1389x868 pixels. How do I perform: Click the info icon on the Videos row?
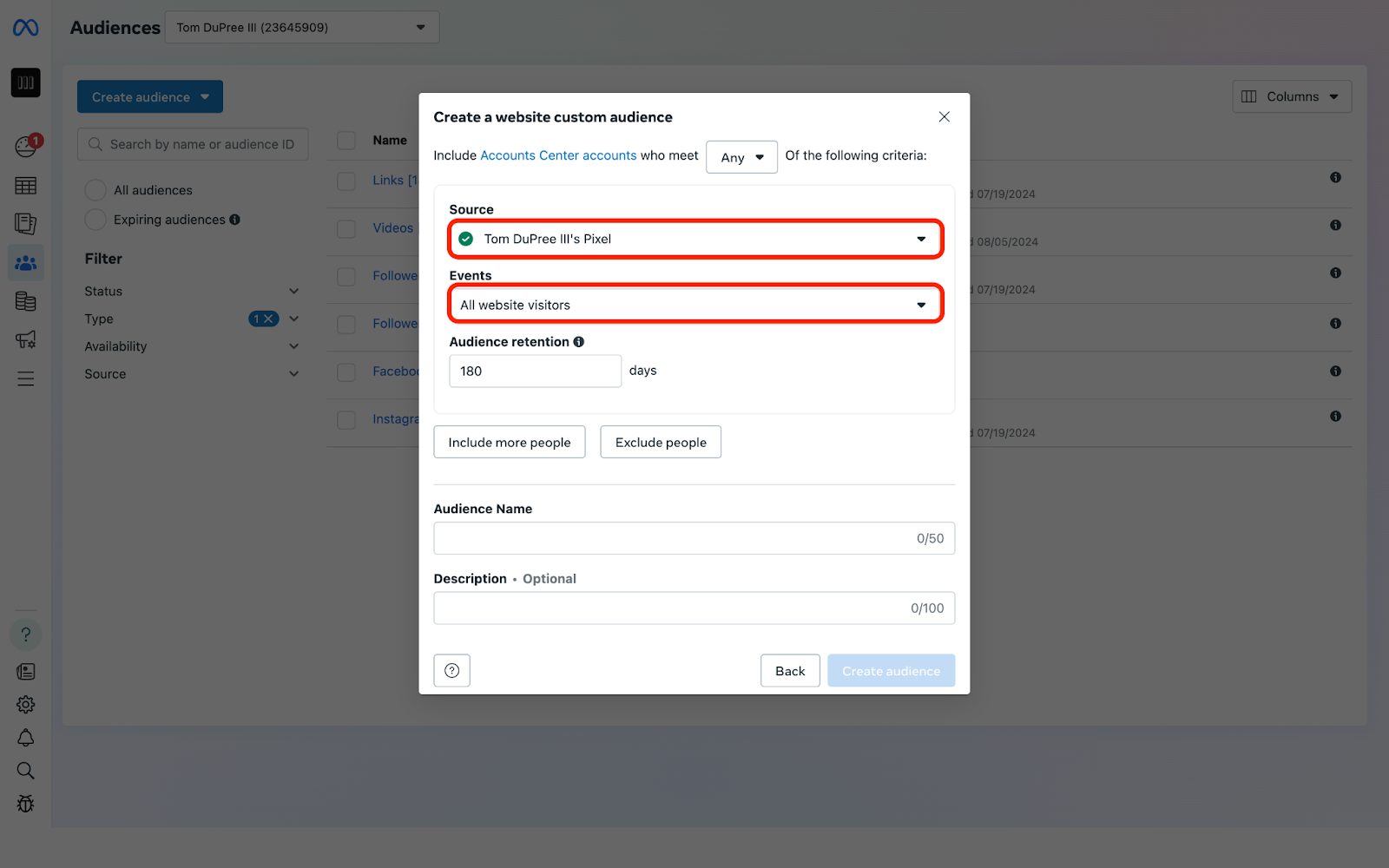[1335, 226]
